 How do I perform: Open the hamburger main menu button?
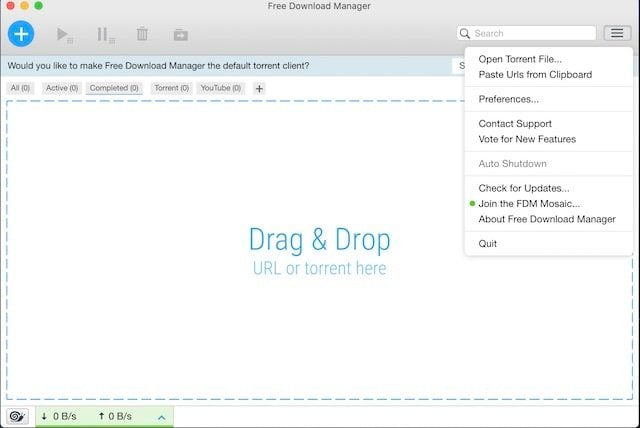point(617,33)
